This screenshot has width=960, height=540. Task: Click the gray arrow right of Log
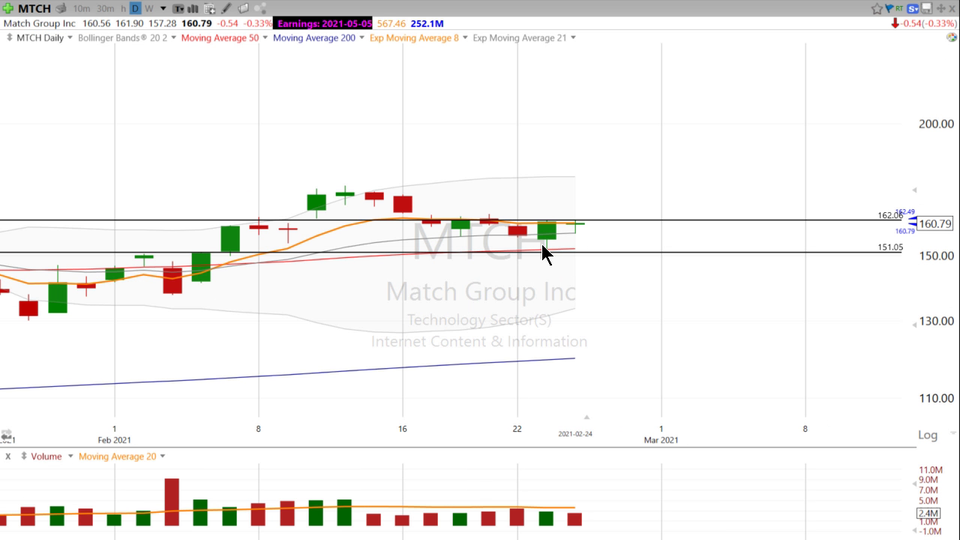(x=952, y=432)
